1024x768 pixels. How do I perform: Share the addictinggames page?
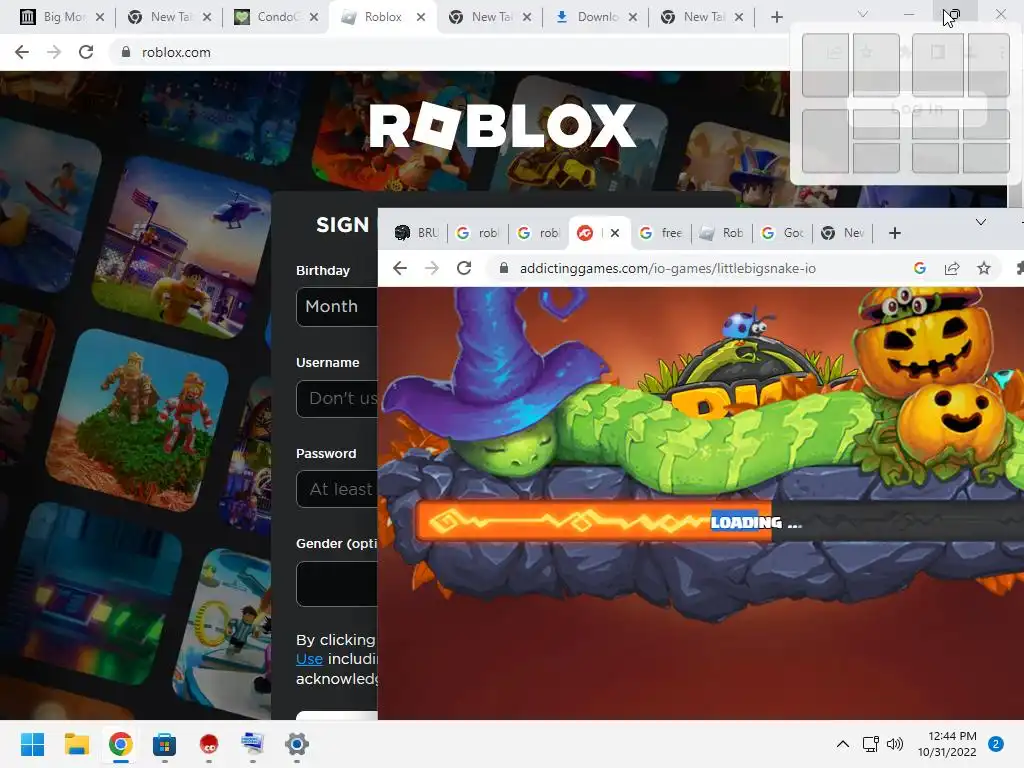pyautogui.click(x=952, y=268)
